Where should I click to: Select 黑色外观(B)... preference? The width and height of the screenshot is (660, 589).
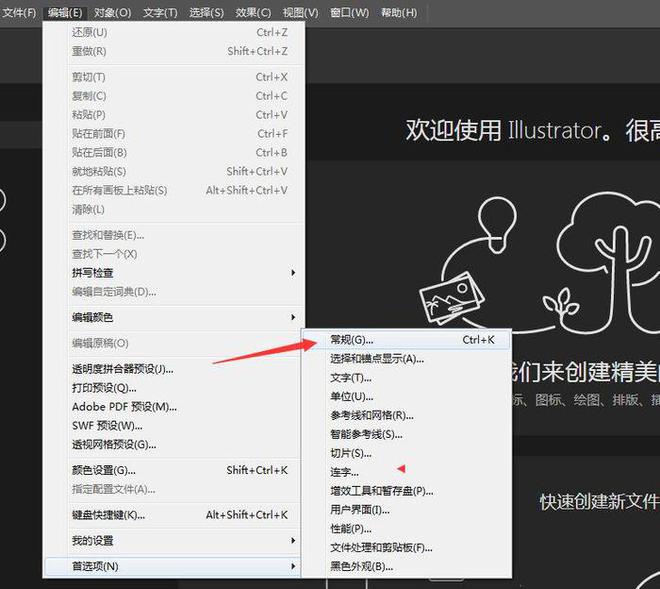click(407, 567)
